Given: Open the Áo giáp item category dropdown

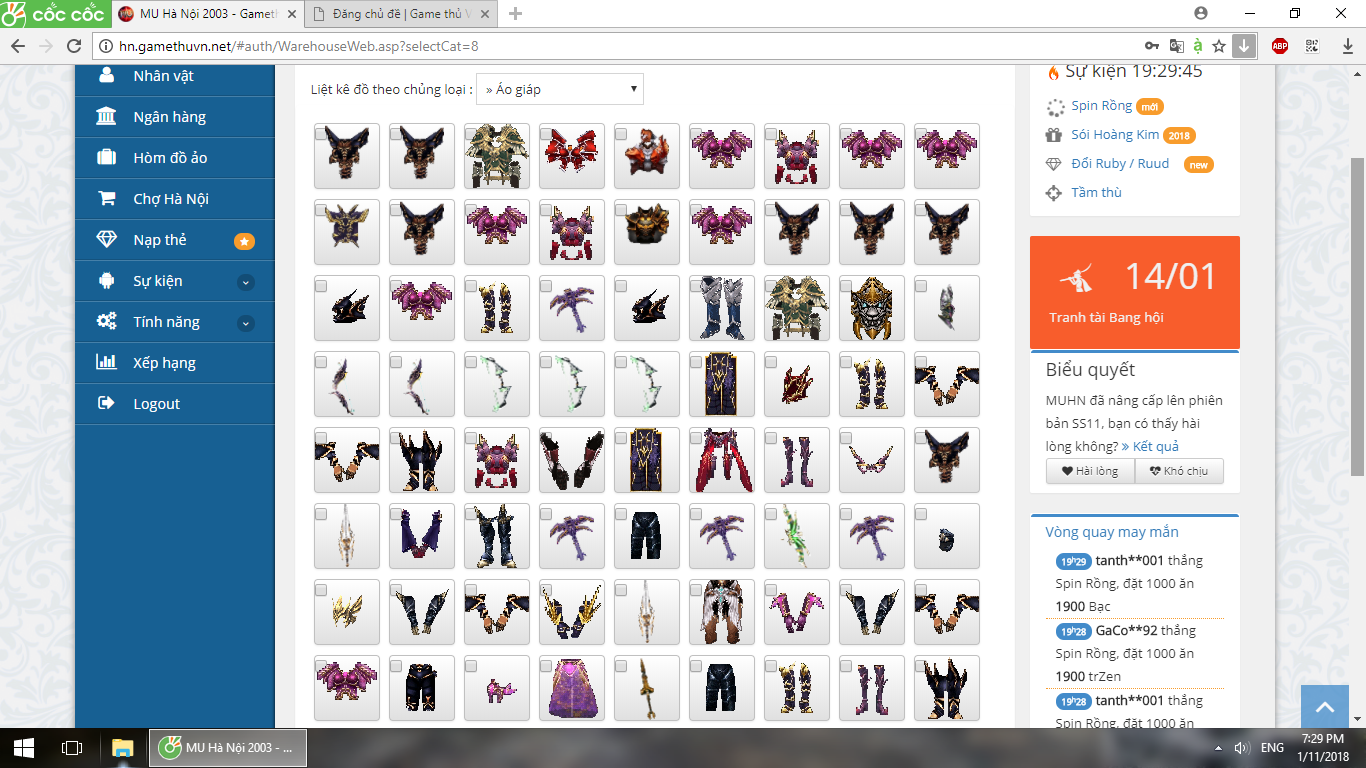Looking at the screenshot, I should click(x=560, y=89).
